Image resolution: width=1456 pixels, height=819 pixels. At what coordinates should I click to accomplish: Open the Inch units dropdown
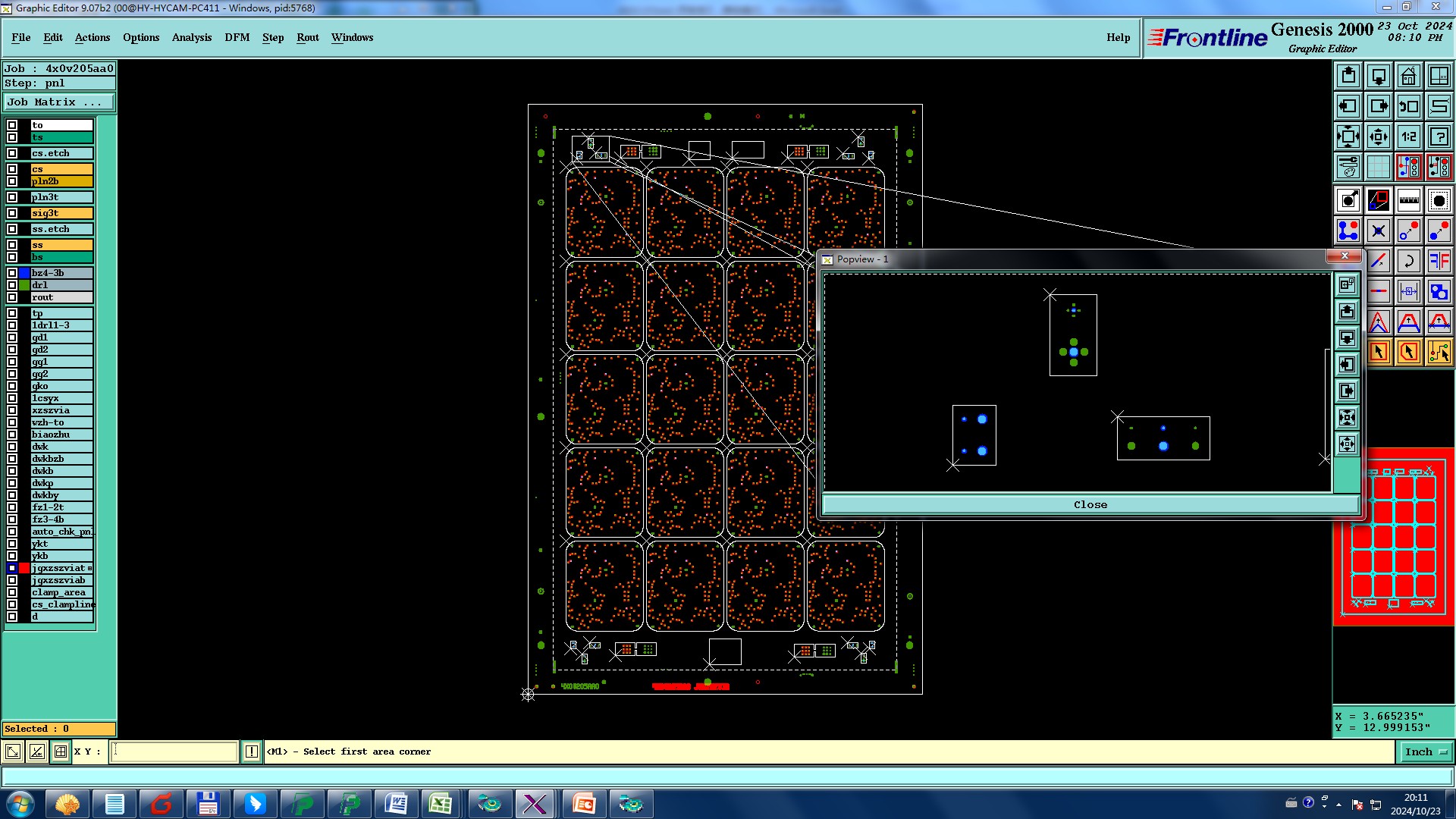coord(1426,752)
